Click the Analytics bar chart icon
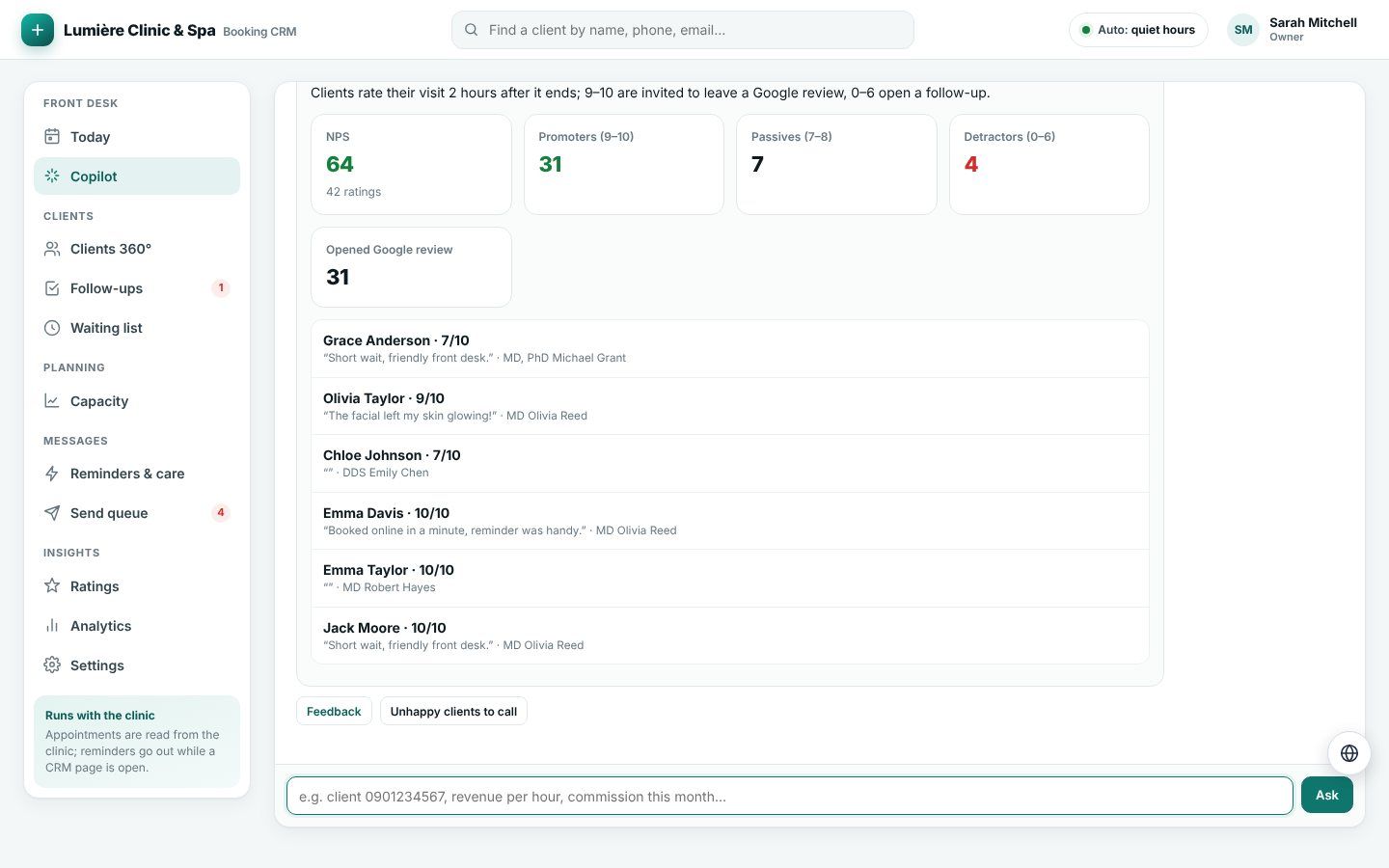Viewport: 1389px width, 868px height. [x=52, y=626]
